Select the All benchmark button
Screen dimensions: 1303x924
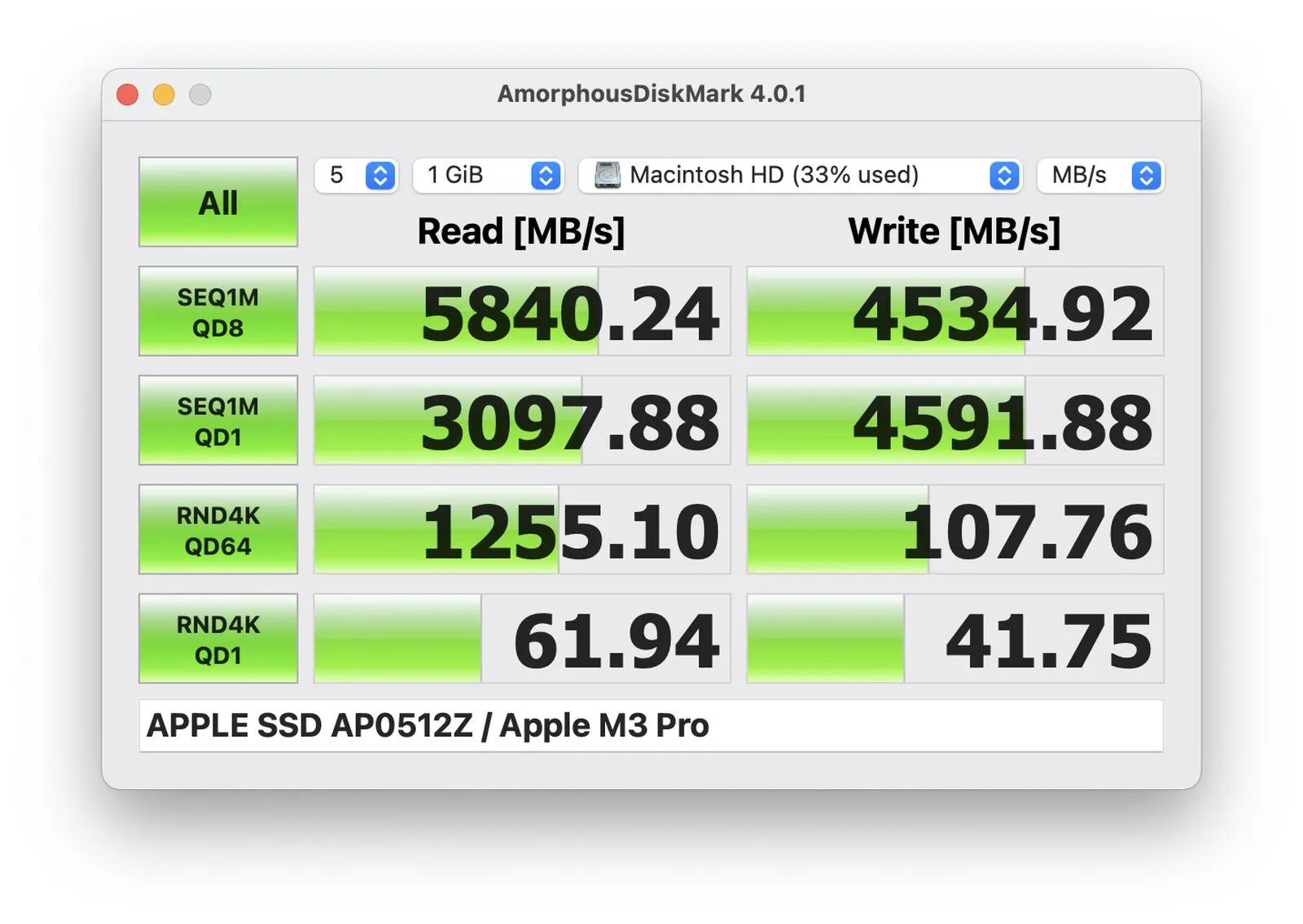click(x=217, y=203)
